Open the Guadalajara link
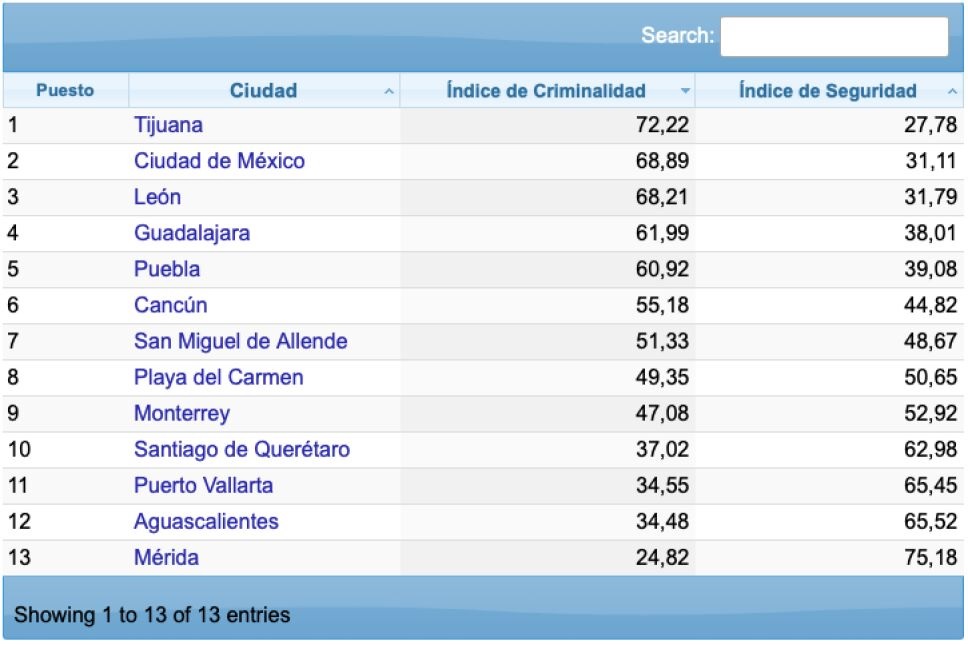The width and height of the screenshot is (968, 645). pos(192,233)
